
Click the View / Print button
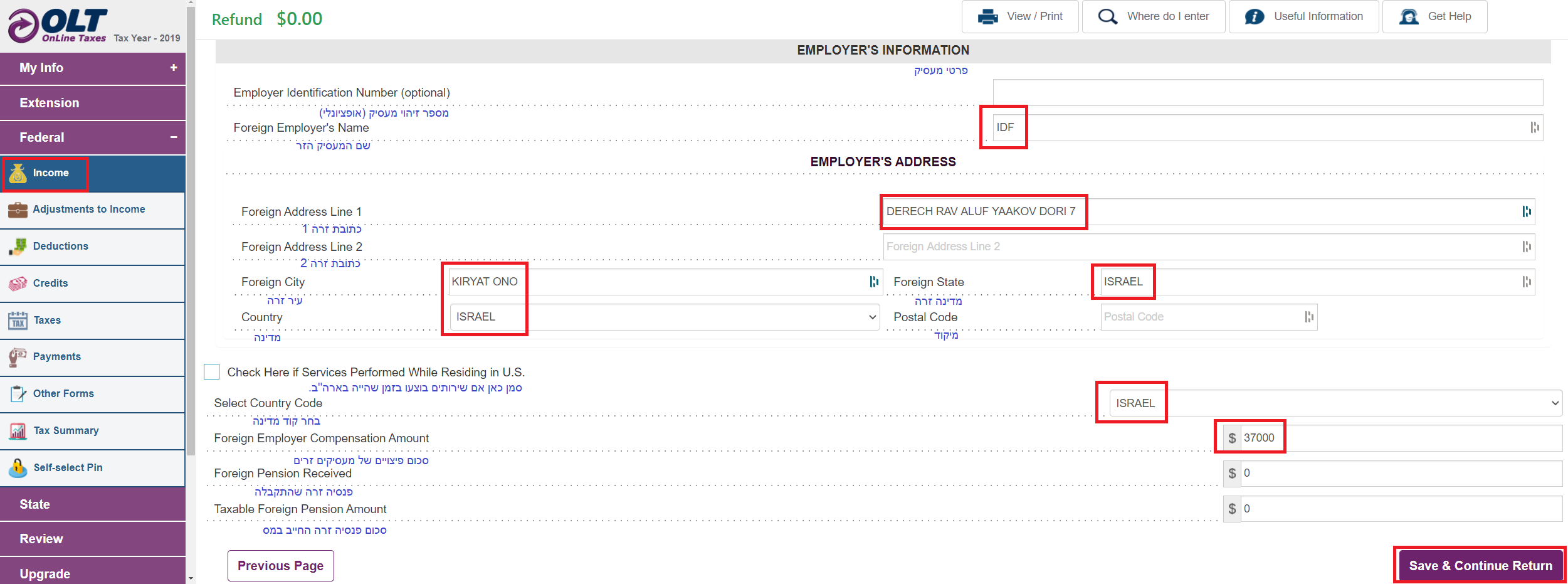pos(1020,17)
